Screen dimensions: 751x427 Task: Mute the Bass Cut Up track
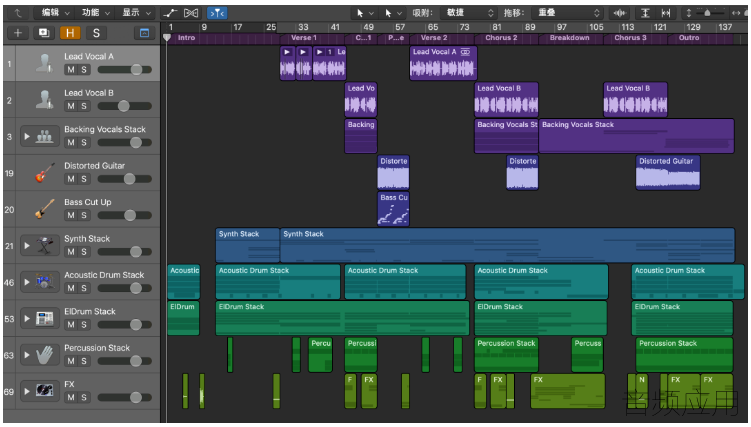71,215
